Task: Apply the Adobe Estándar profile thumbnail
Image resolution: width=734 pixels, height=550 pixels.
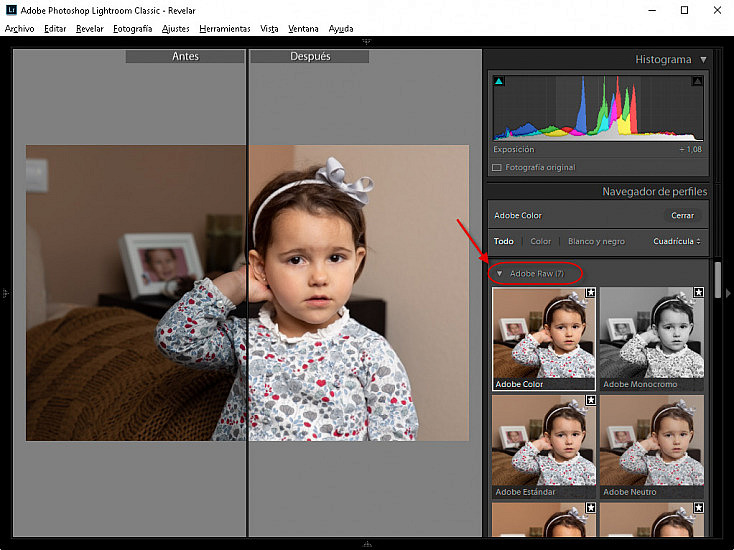Action: 543,446
